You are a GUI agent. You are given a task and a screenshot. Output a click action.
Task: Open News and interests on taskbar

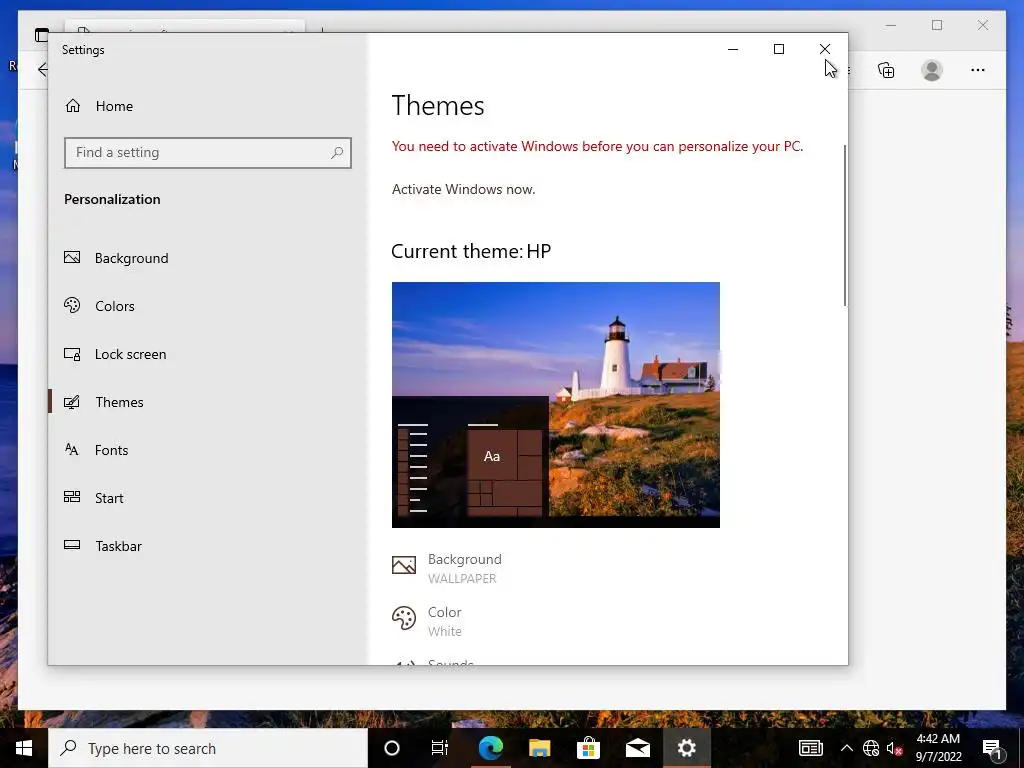tap(810, 748)
